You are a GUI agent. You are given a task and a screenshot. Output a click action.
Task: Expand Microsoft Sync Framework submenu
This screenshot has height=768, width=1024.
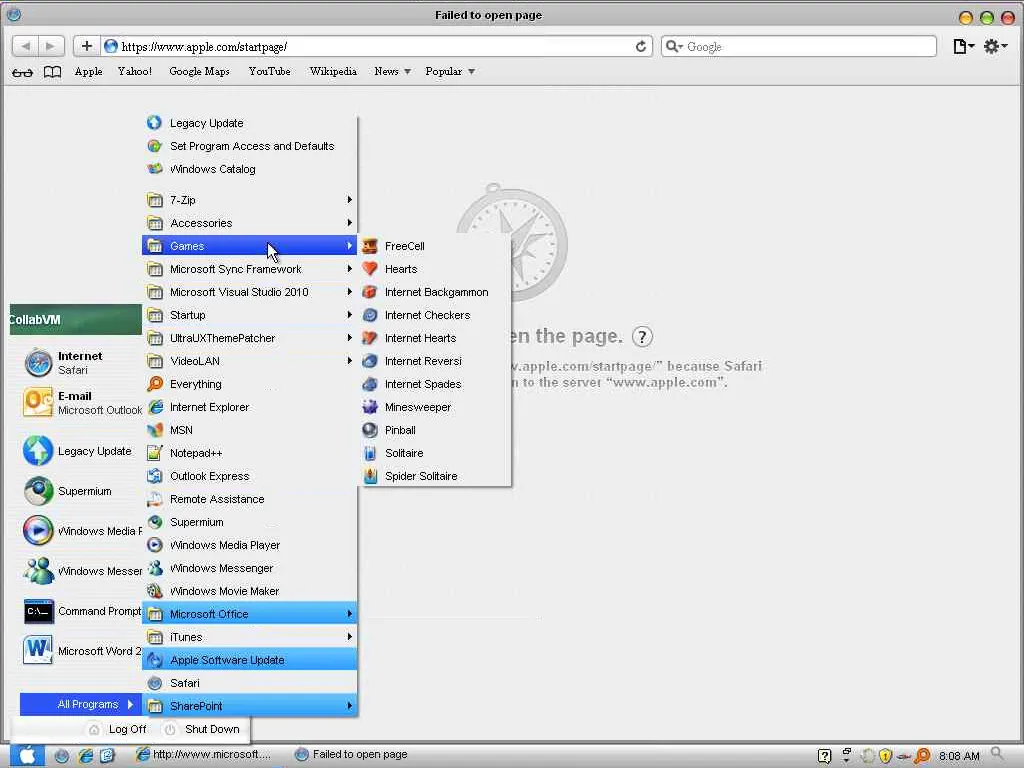[249, 269]
